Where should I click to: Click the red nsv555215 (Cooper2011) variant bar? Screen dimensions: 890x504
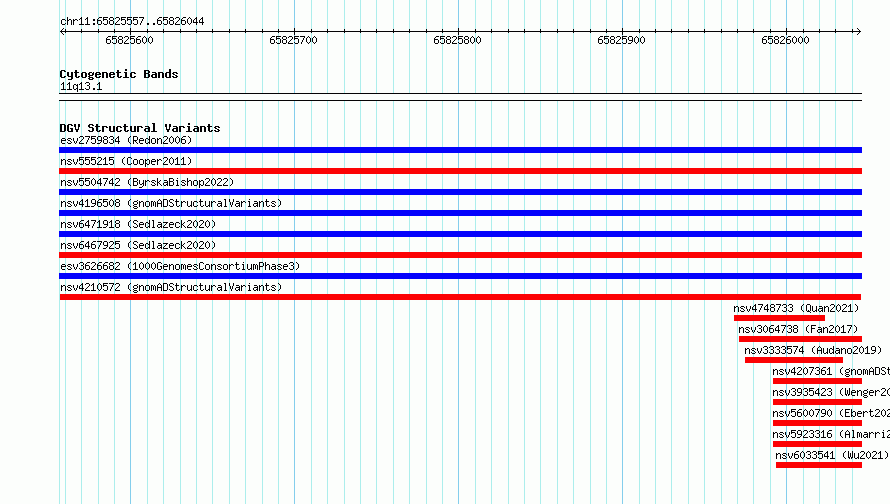(x=460, y=171)
